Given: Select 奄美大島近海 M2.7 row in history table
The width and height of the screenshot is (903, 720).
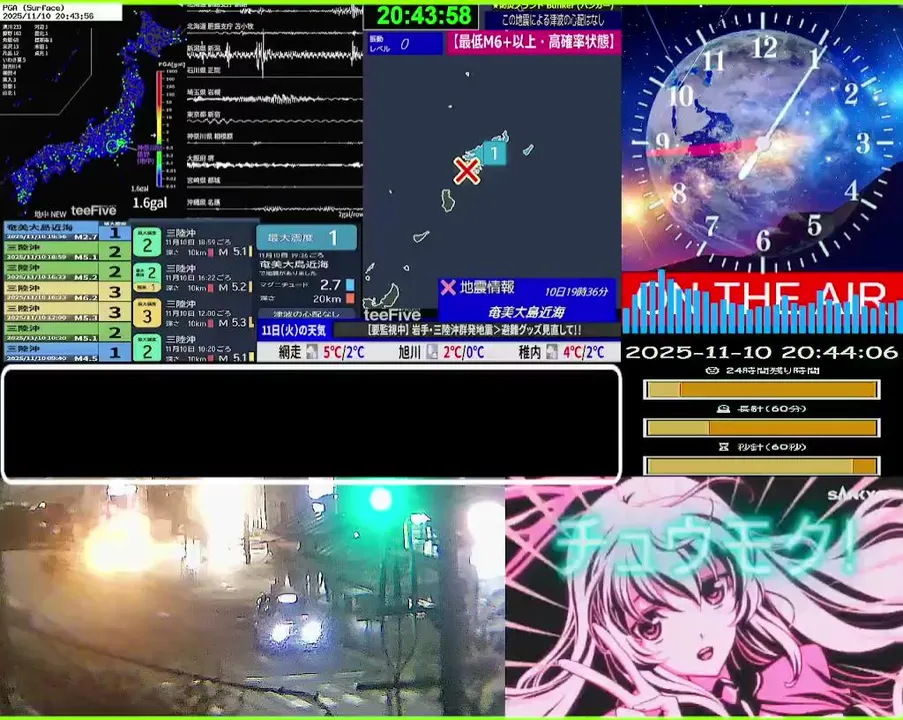Looking at the screenshot, I should point(67,232).
